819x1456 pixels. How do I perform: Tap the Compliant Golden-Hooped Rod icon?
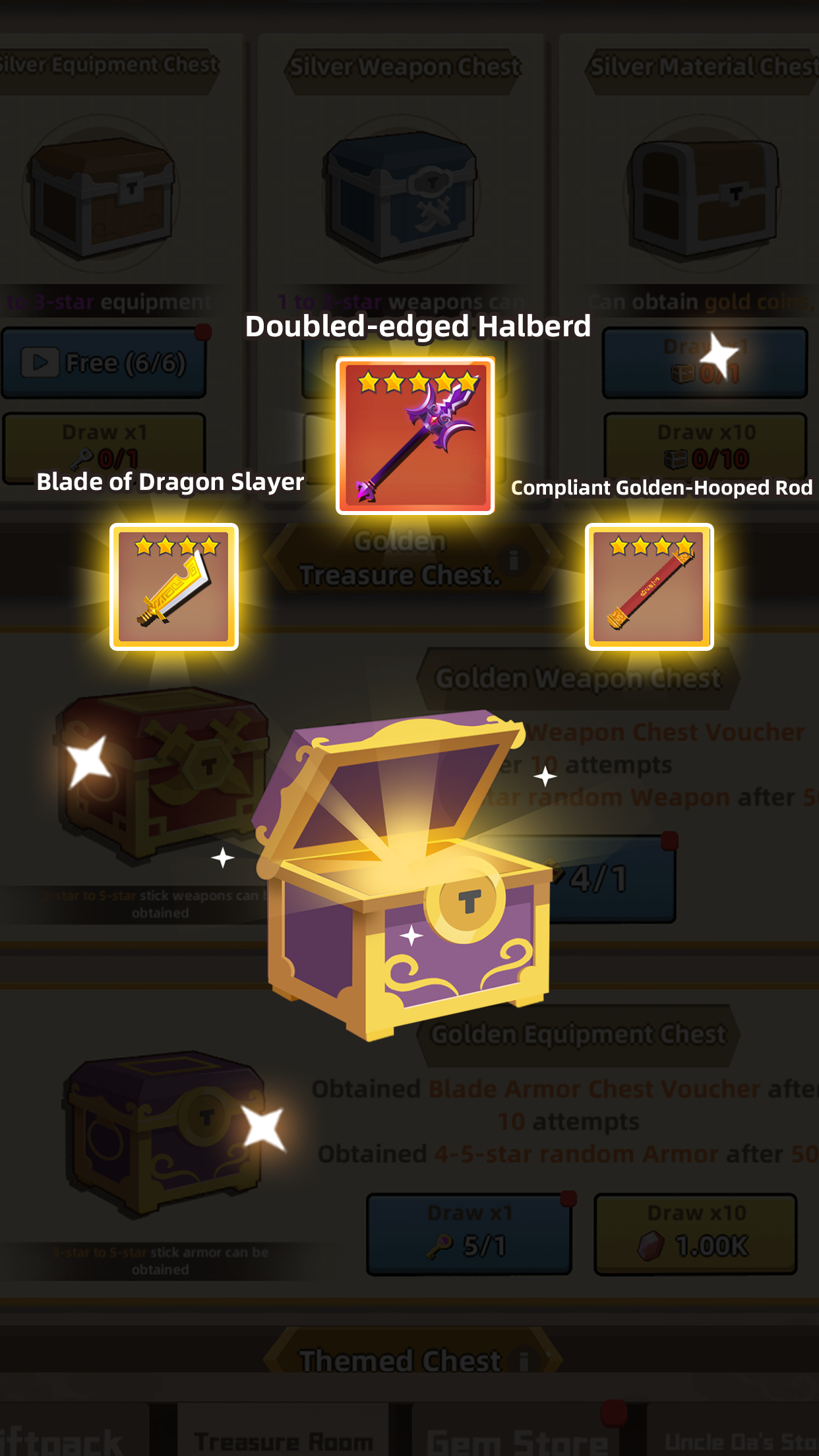point(650,587)
